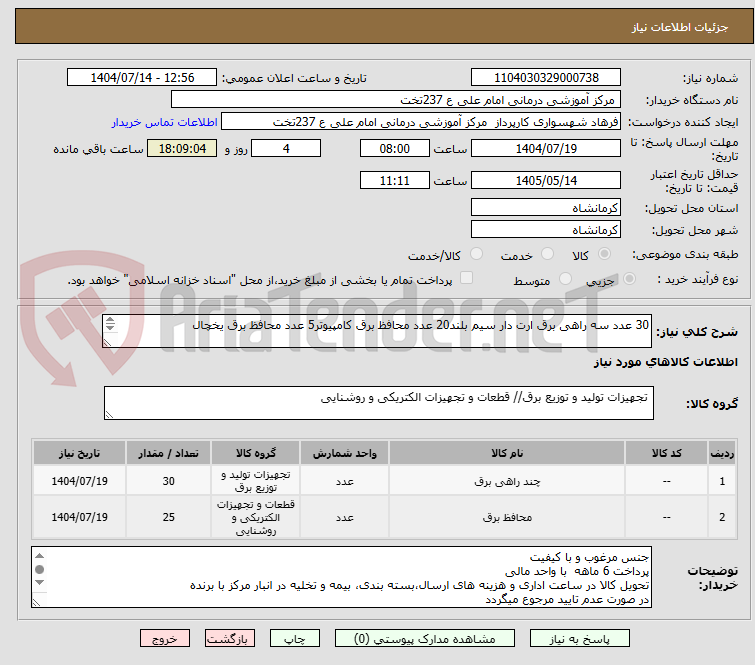Select the جزیی purchase type radio
The width and height of the screenshot is (755, 665).
629,279
